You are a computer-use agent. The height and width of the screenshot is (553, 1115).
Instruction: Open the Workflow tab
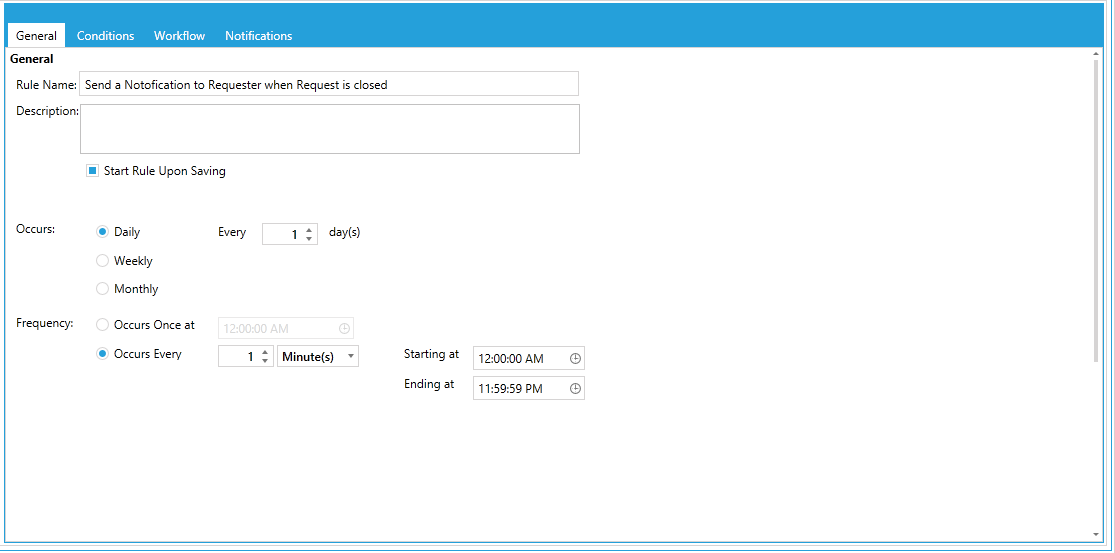179,36
